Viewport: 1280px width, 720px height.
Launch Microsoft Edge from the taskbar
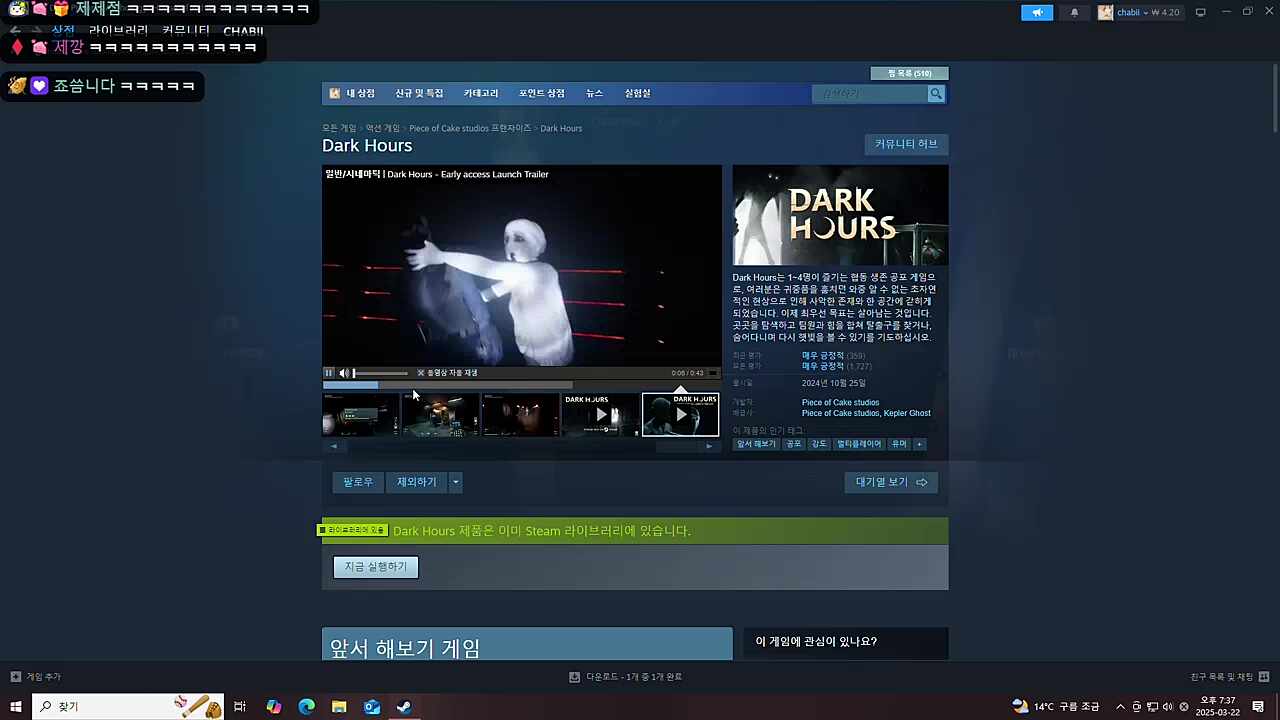[307, 707]
